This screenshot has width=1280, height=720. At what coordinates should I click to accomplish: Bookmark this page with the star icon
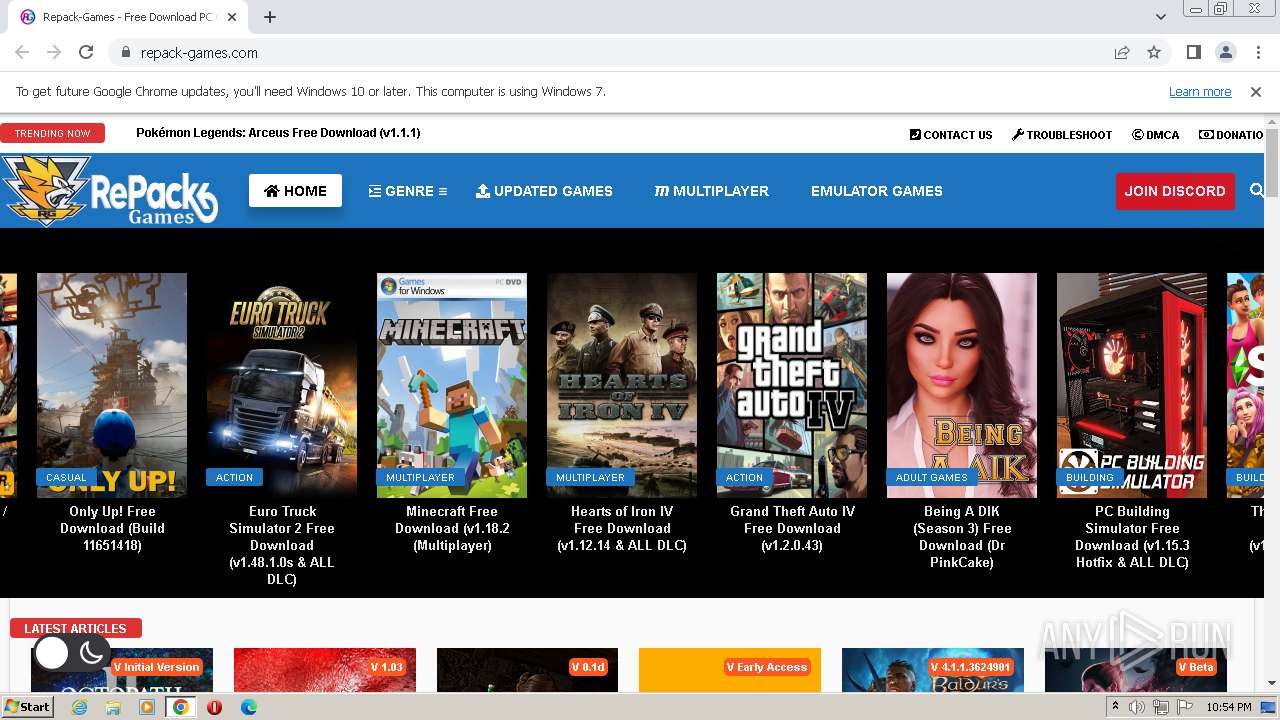pos(1154,52)
